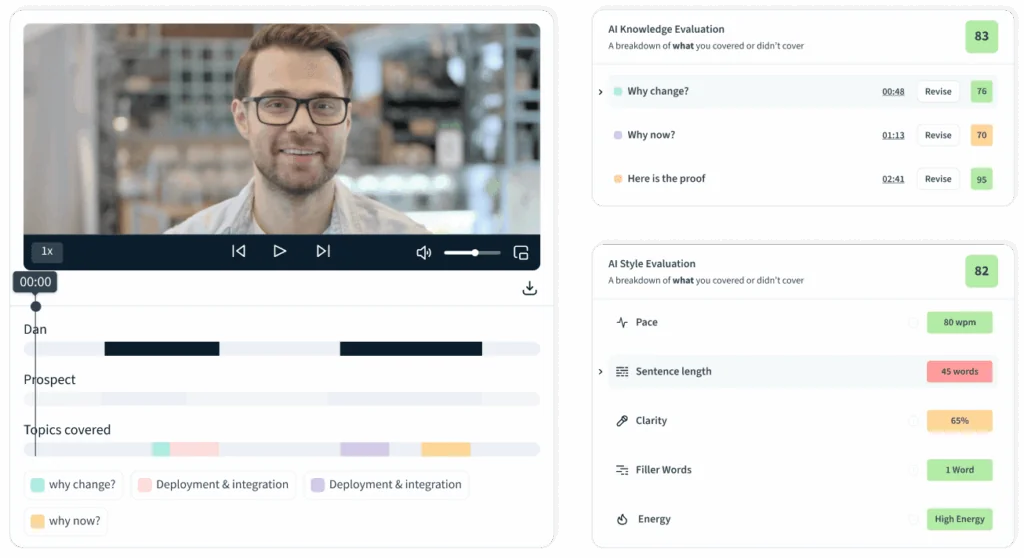
Task: Skip to next segment in video
Action: point(323,252)
